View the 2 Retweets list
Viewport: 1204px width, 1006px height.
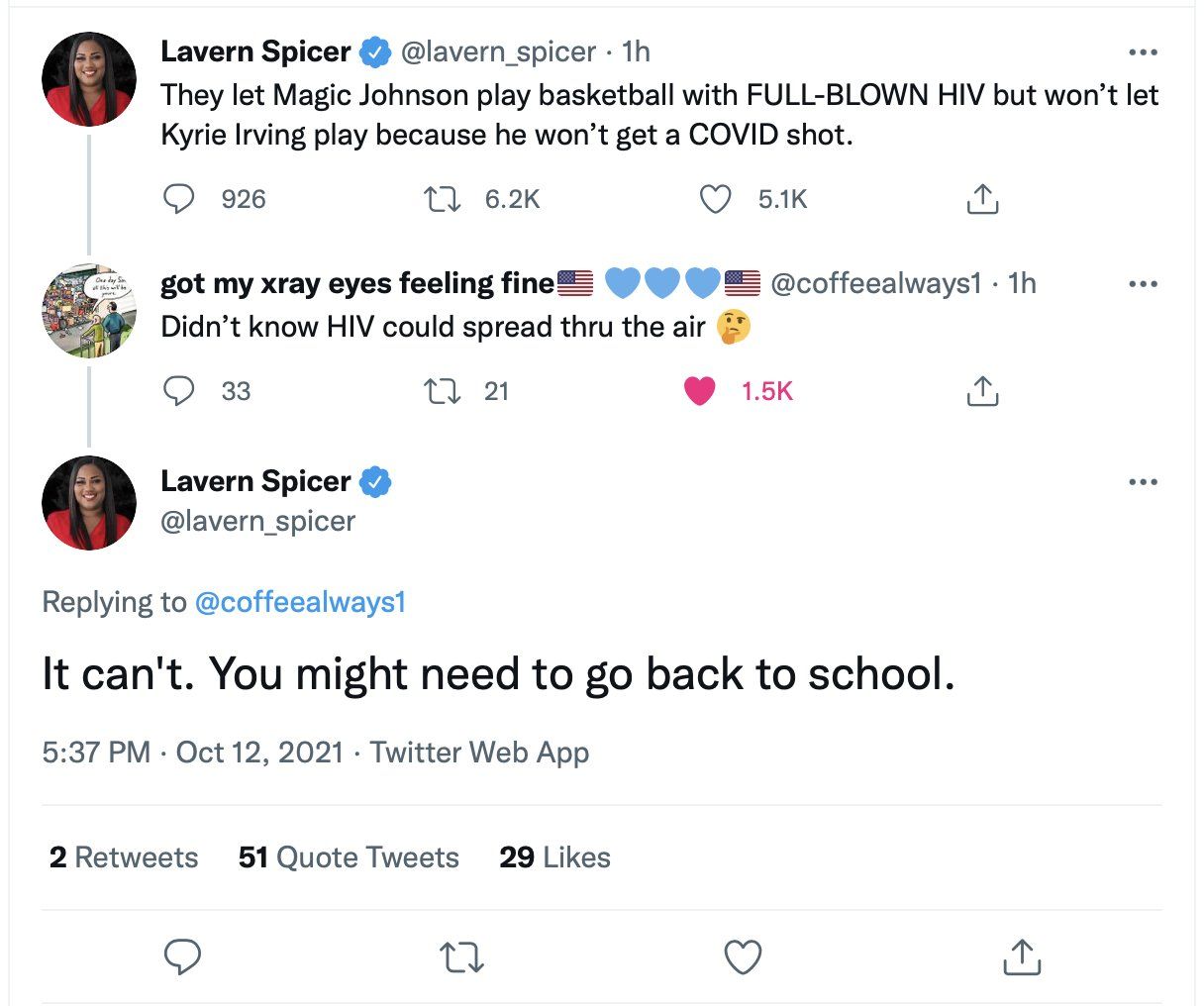point(122,857)
